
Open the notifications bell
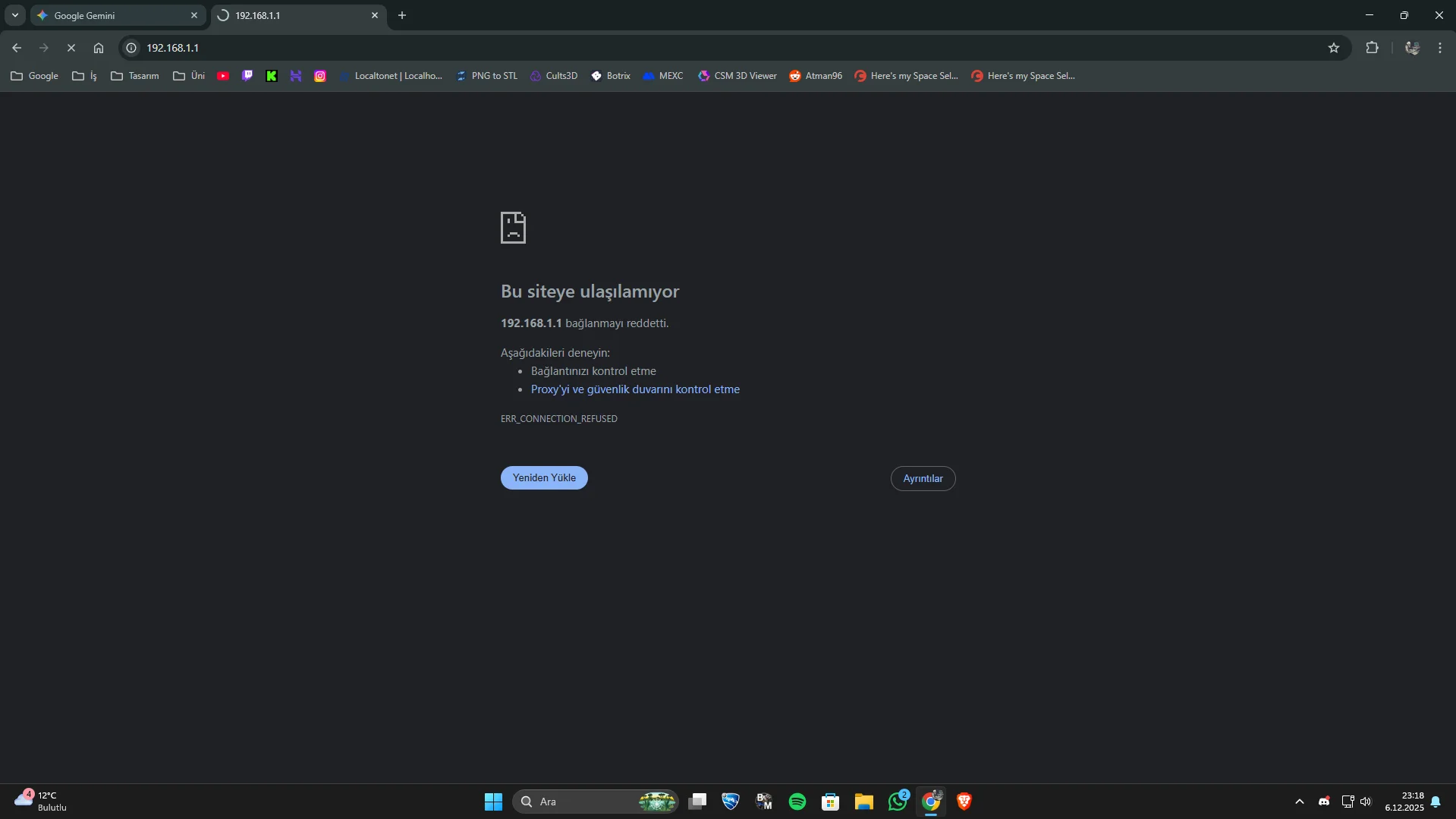[x=1436, y=802]
